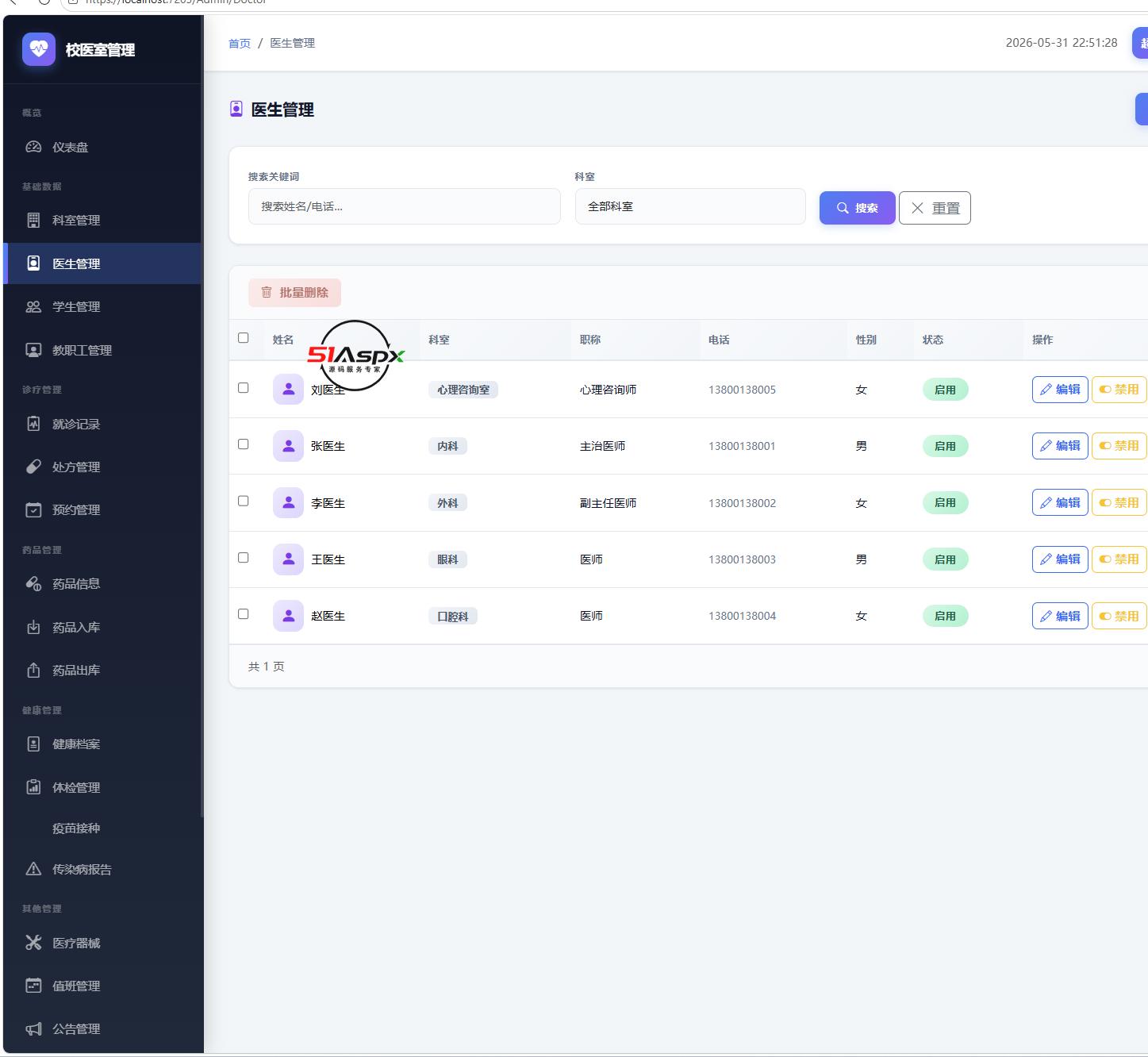The width and height of the screenshot is (1148, 1057).
Task: Click the 学生管理 people icon
Action: 33,306
